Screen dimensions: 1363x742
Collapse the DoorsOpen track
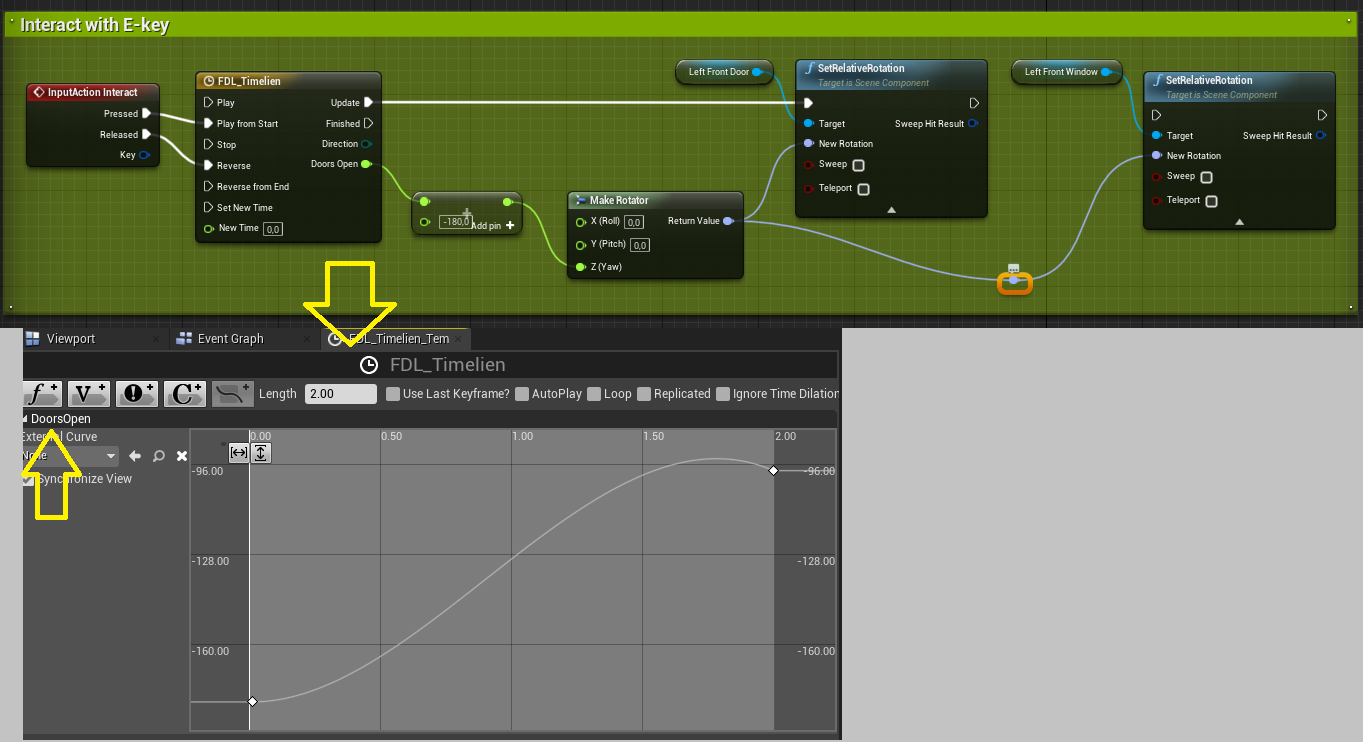click(25, 419)
